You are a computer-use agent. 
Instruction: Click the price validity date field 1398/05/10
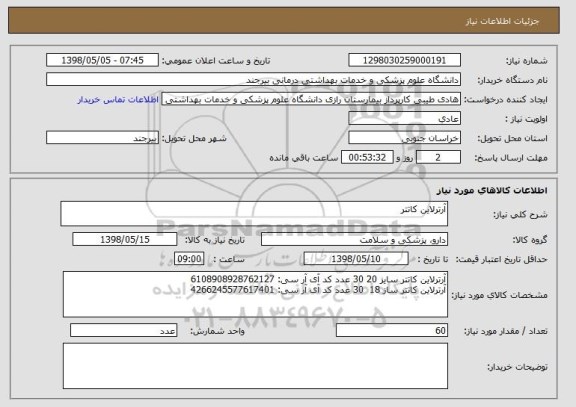click(356, 259)
